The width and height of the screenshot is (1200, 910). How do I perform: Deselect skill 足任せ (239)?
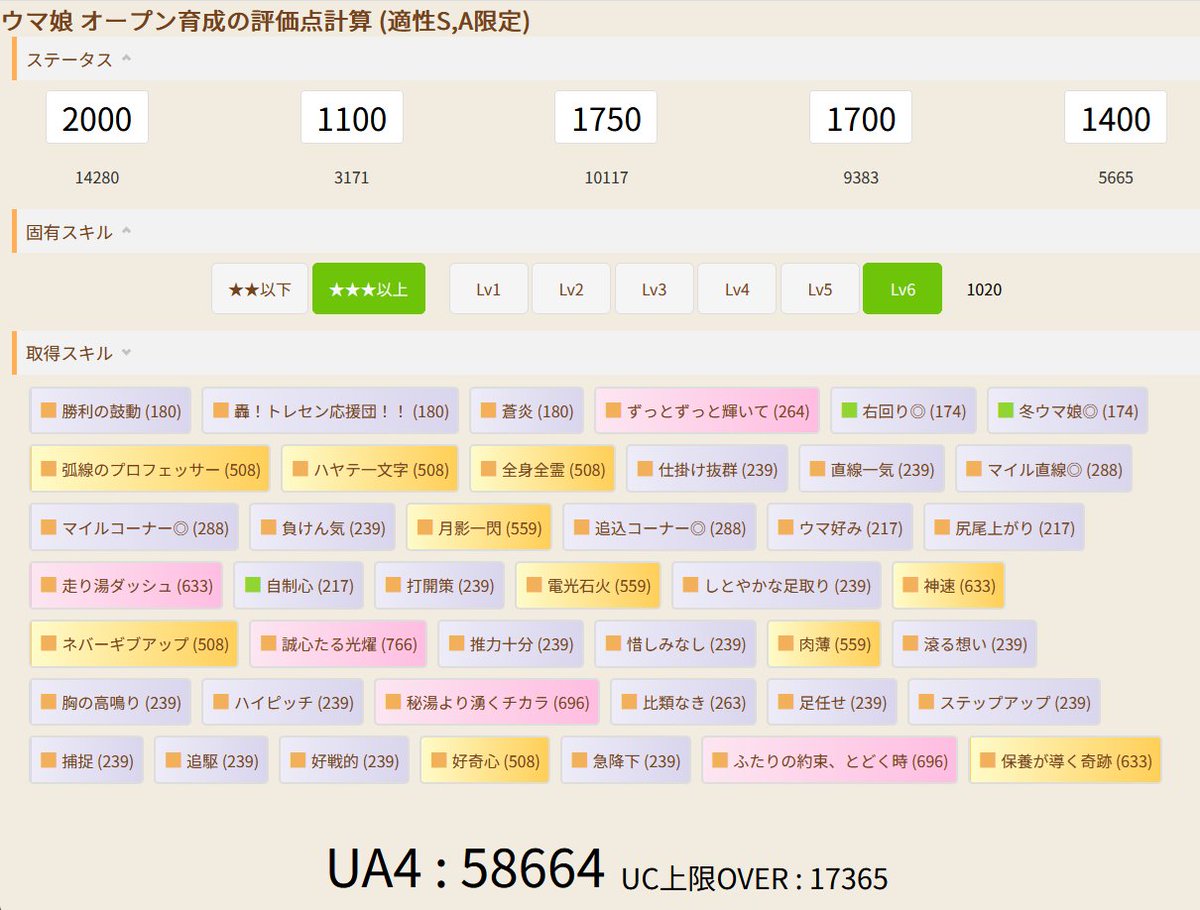[x=833, y=701]
